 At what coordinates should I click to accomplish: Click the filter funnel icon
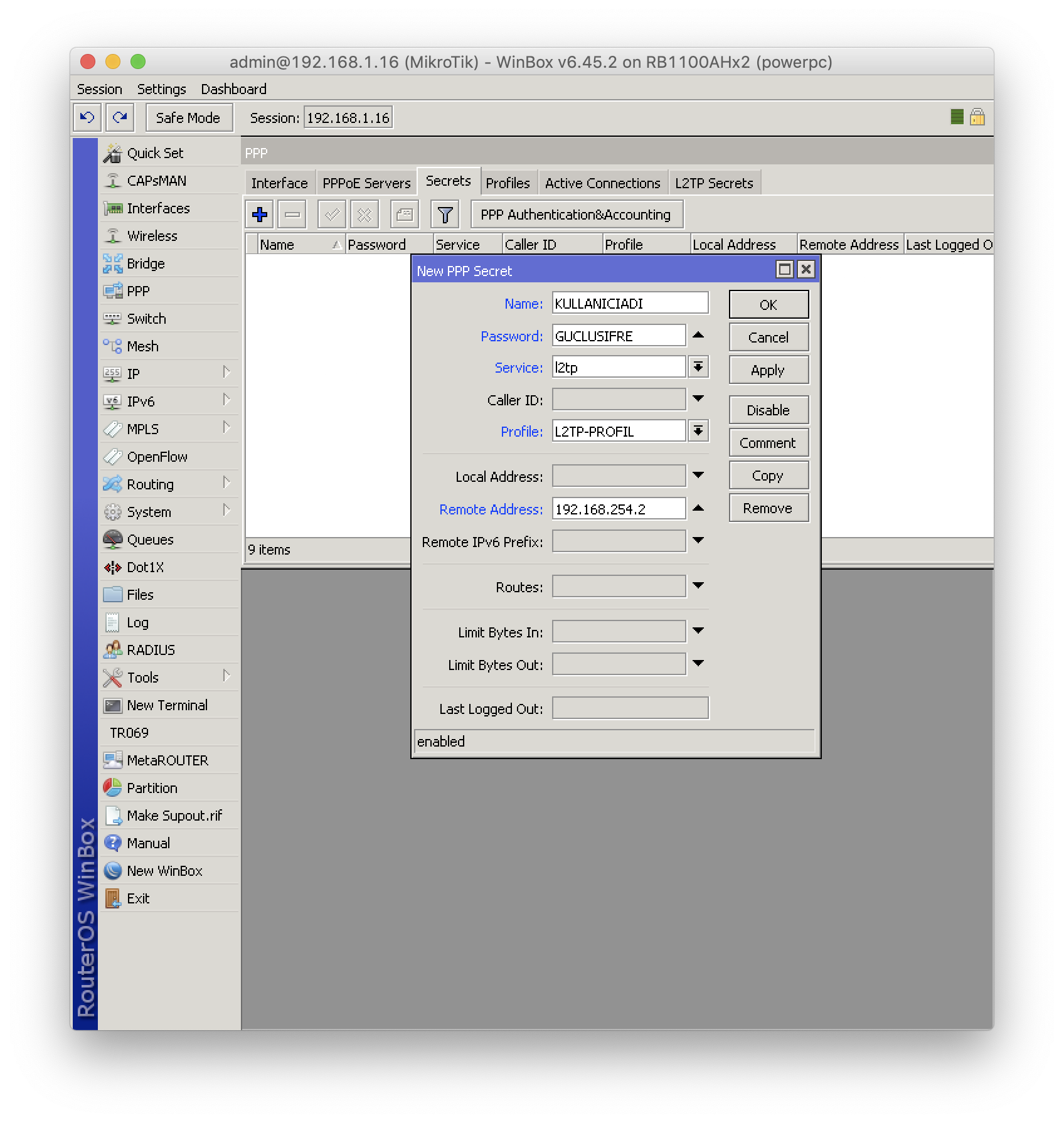[445, 215]
